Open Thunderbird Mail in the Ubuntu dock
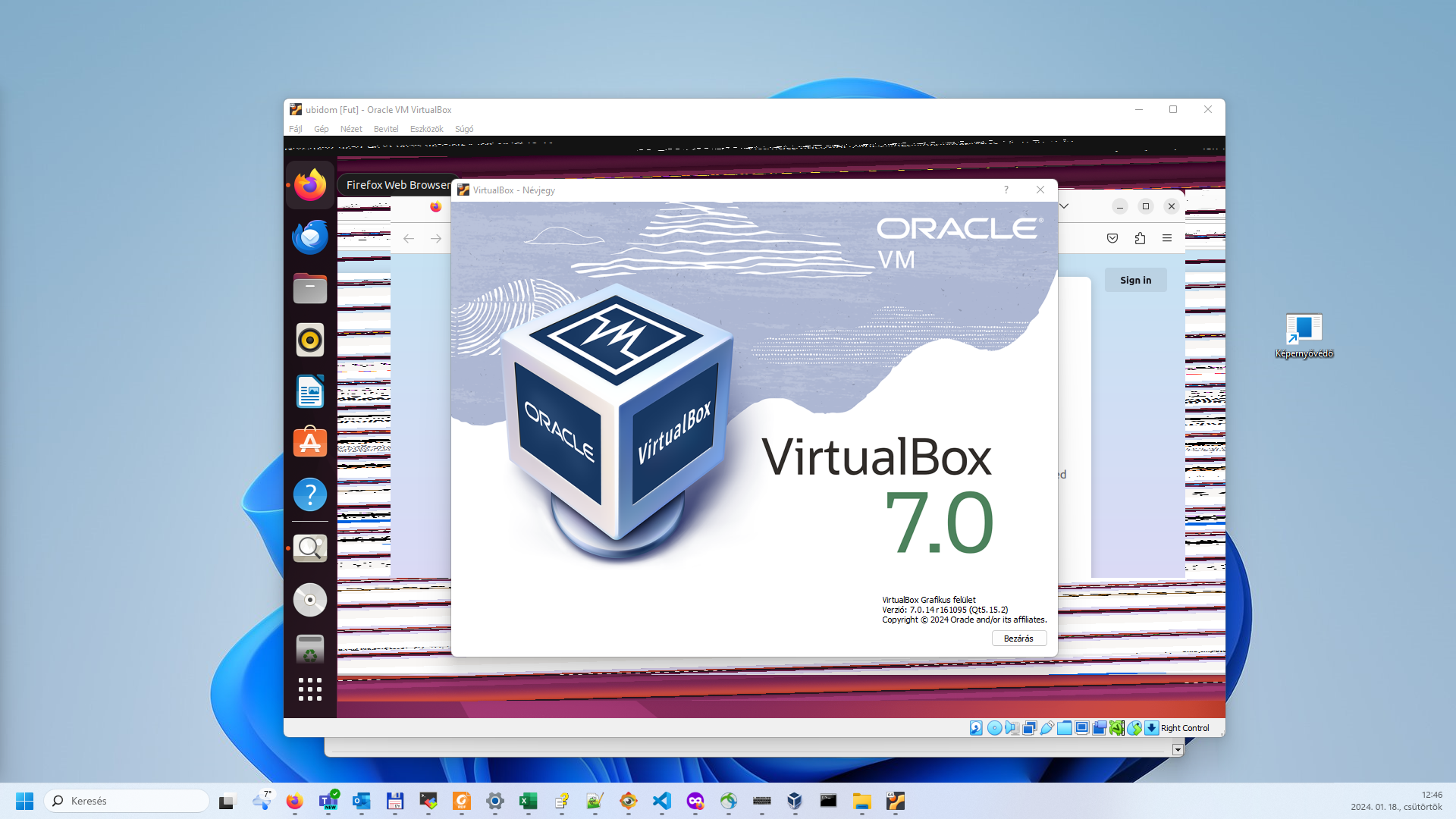Viewport: 1456px width, 819px height. click(310, 237)
